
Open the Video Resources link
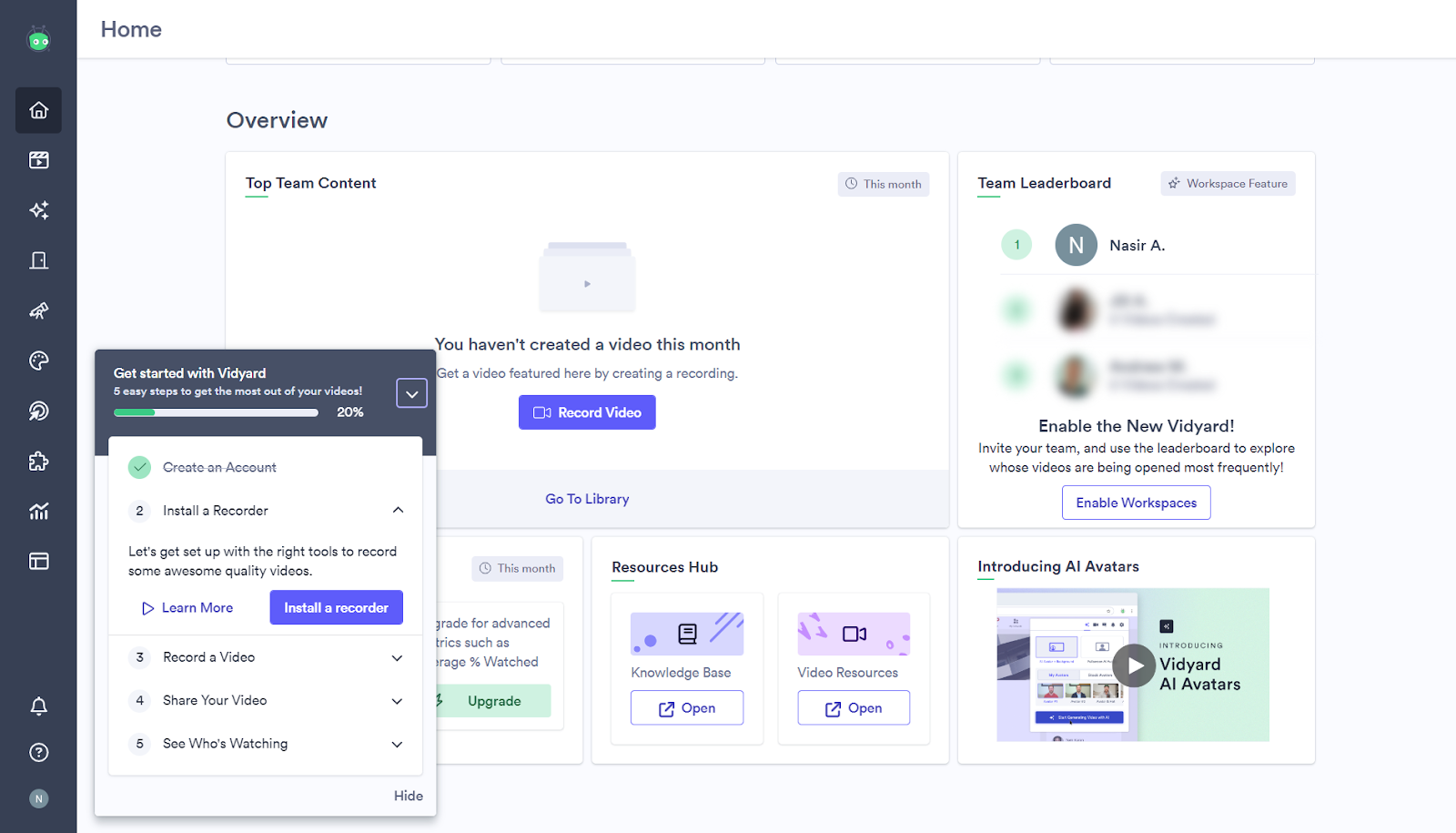click(x=854, y=707)
